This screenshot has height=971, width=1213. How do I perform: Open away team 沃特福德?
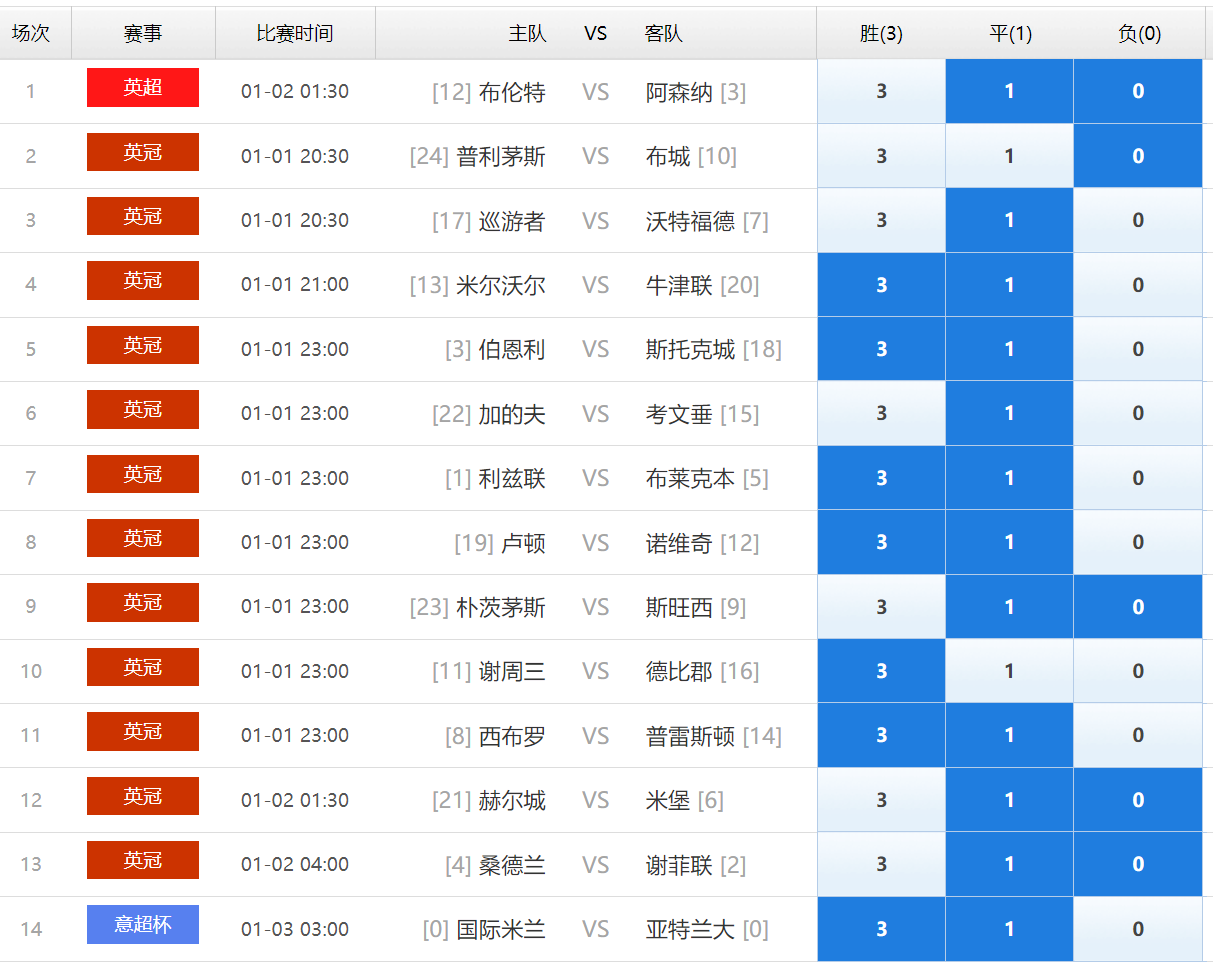tap(690, 221)
